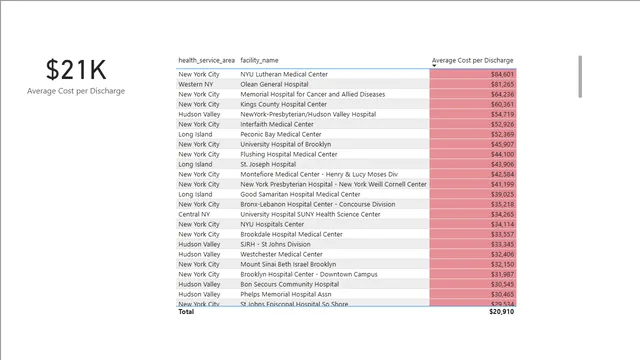This screenshot has height=360, width=640.
Task: Click the $34,114 cost value
Action: [502, 224]
